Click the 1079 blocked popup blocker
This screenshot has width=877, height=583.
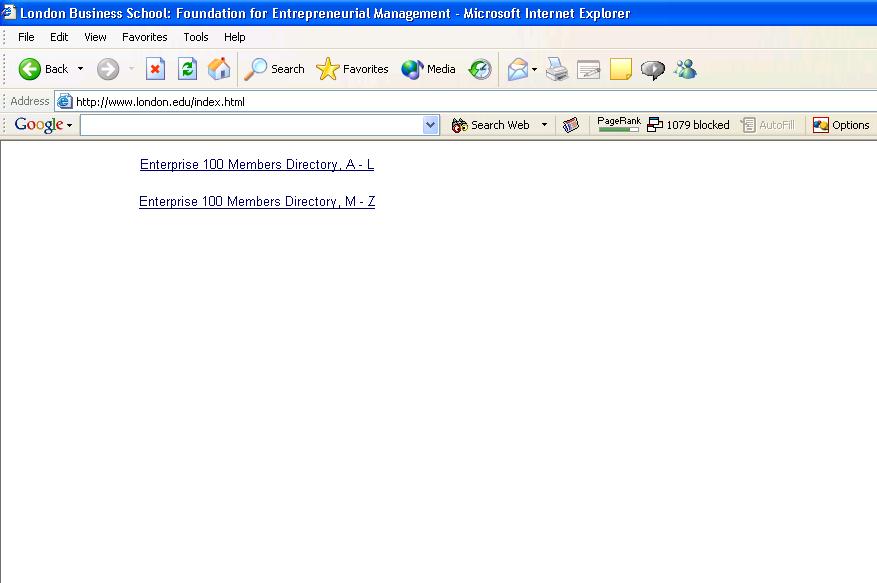(688, 125)
